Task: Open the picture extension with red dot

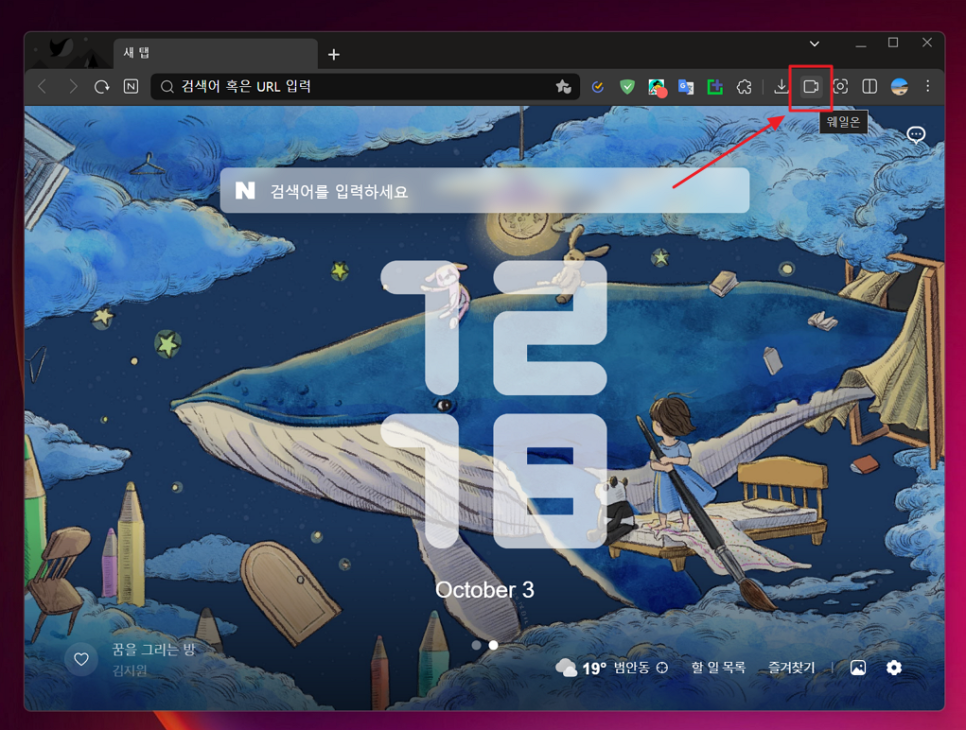Action: click(x=657, y=87)
